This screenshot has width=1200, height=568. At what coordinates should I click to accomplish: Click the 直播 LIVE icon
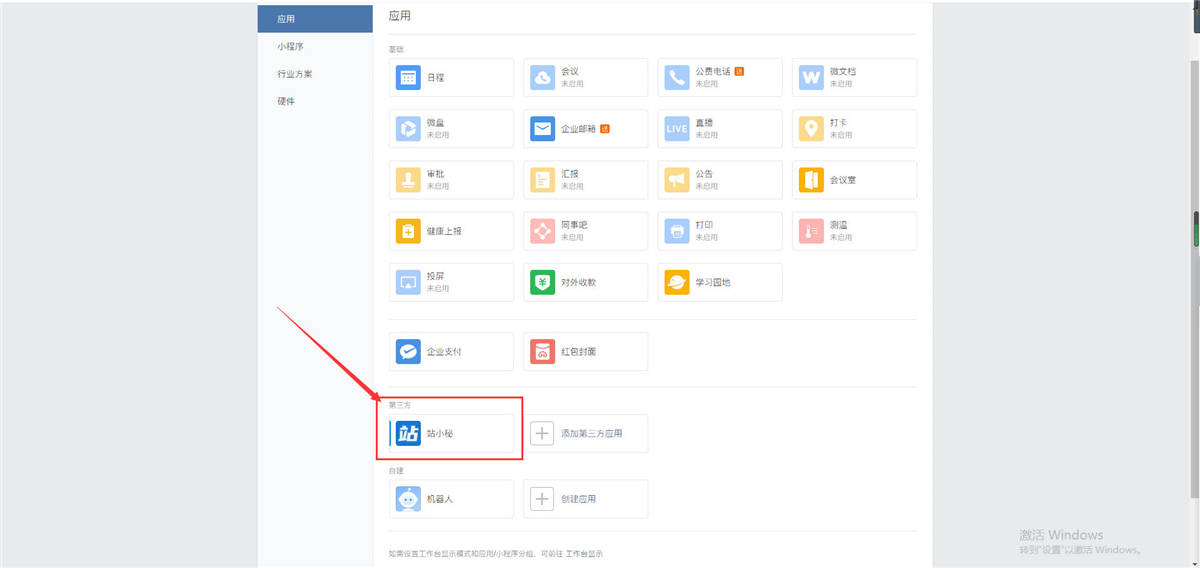coord(677,128)
